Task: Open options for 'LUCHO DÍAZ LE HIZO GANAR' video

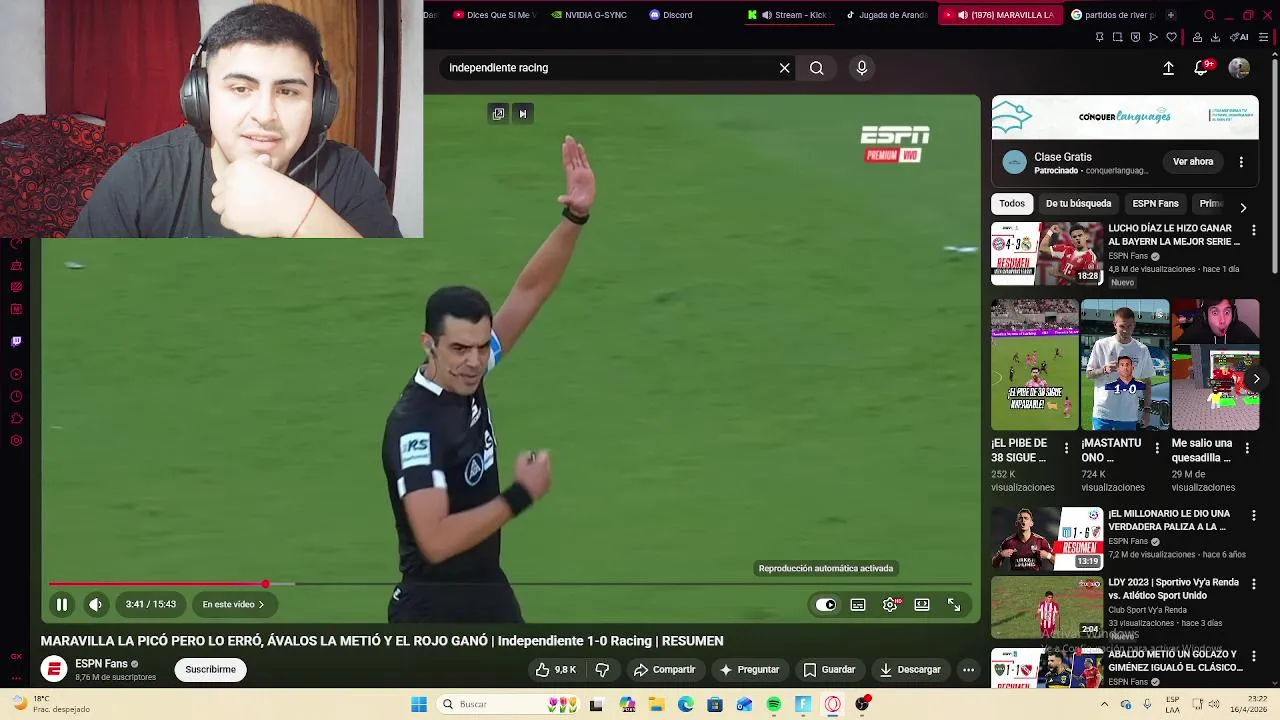Action: [1253, 230]
